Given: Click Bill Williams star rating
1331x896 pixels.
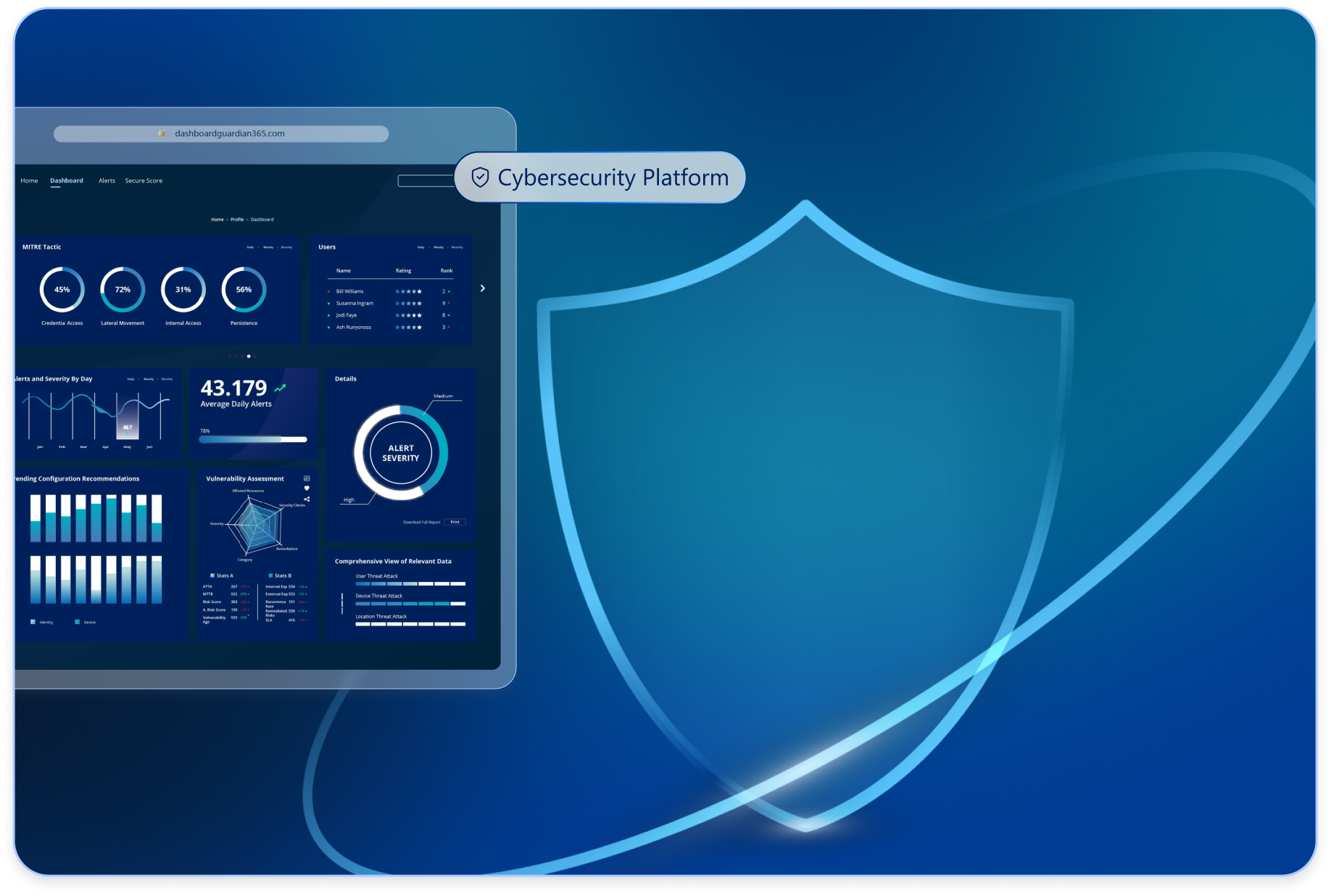Looking at the screenshot, I should [408, 291].
